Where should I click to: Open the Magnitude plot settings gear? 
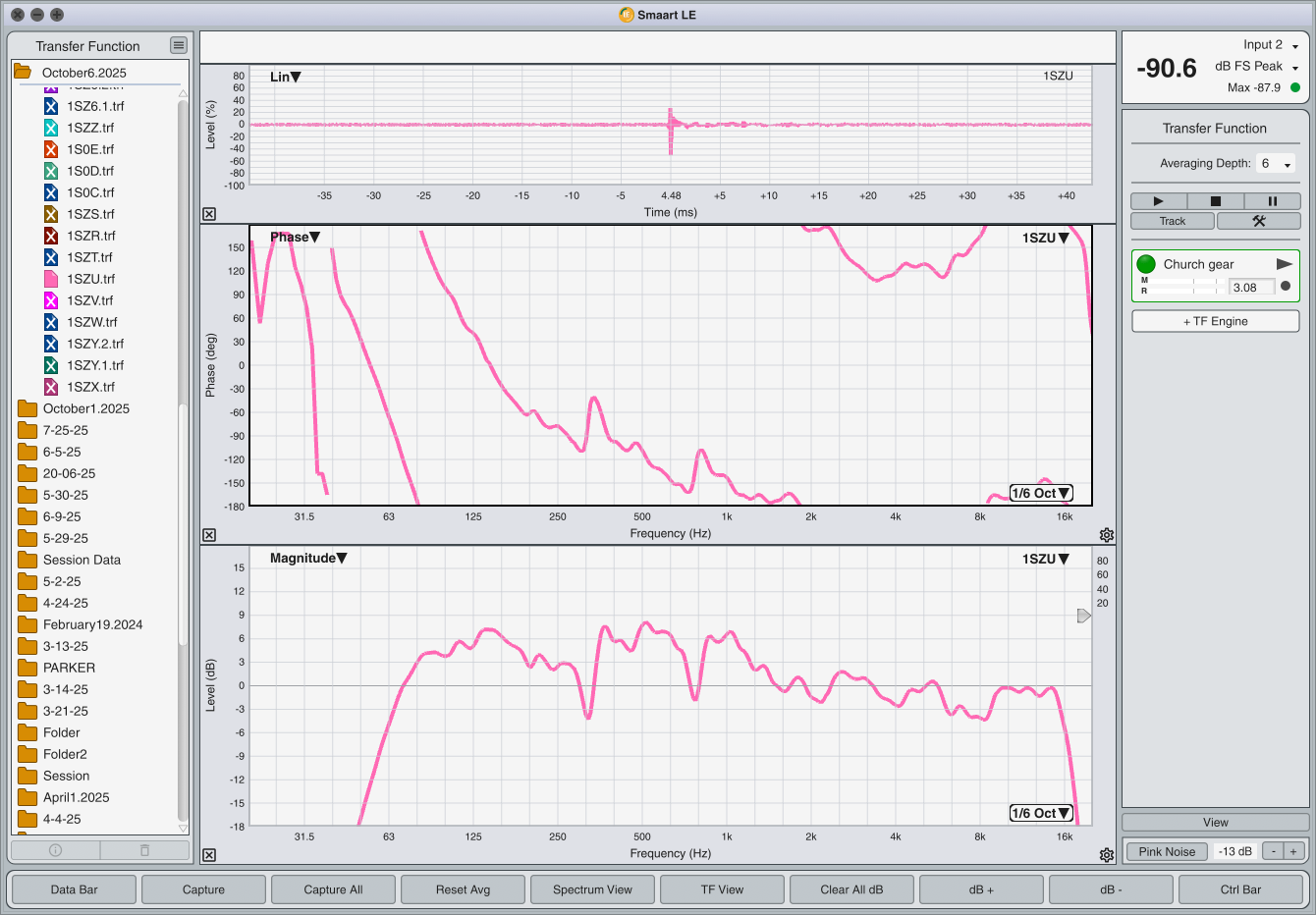(1107, 855)
